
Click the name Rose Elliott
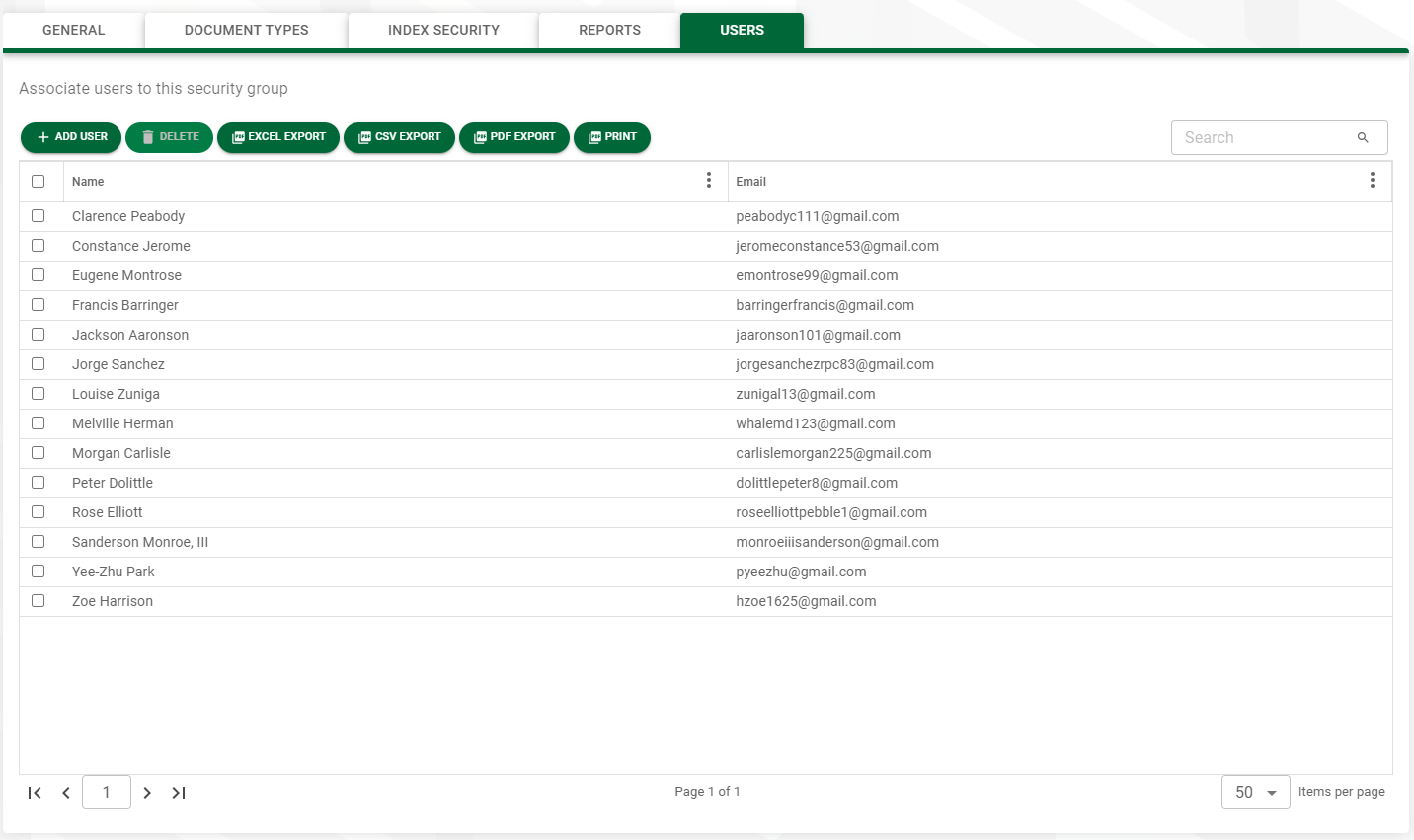[x=108, y=512]
